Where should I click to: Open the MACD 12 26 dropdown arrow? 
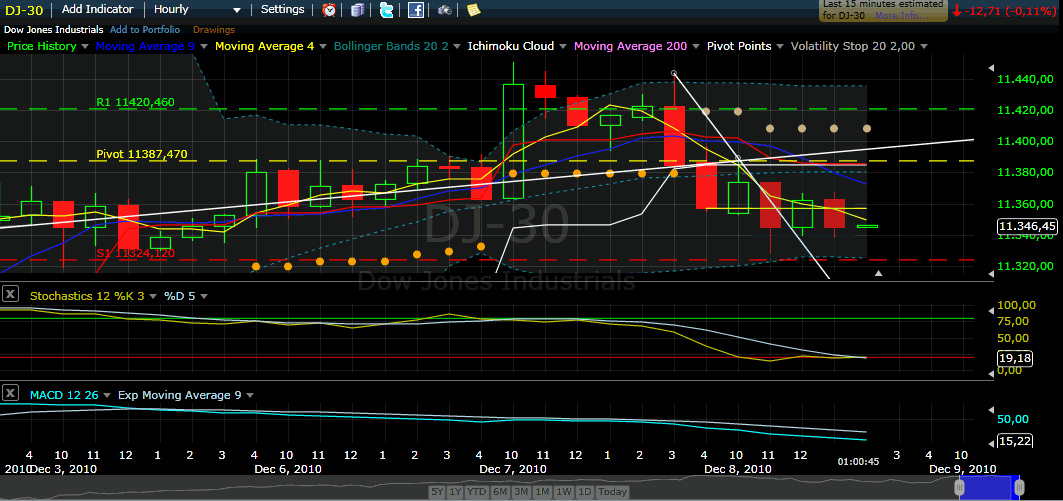pos(108,395)
